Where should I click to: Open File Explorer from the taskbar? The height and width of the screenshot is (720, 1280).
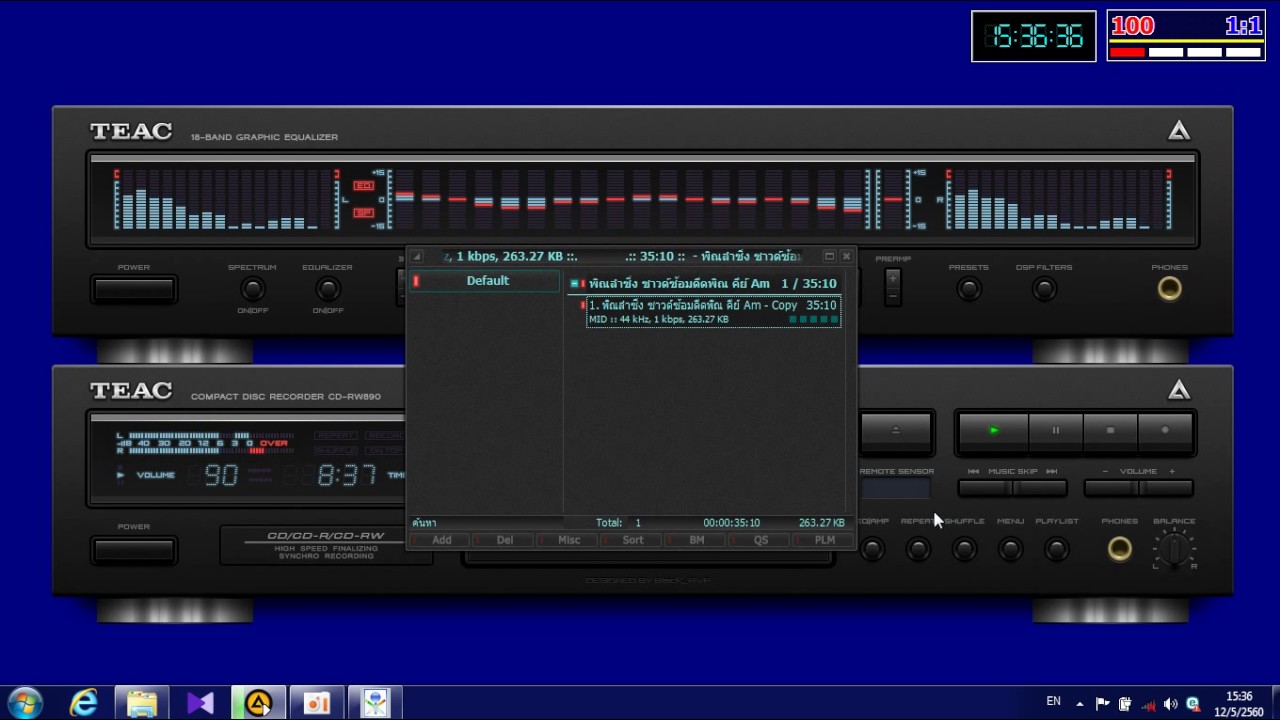(142, 703)
